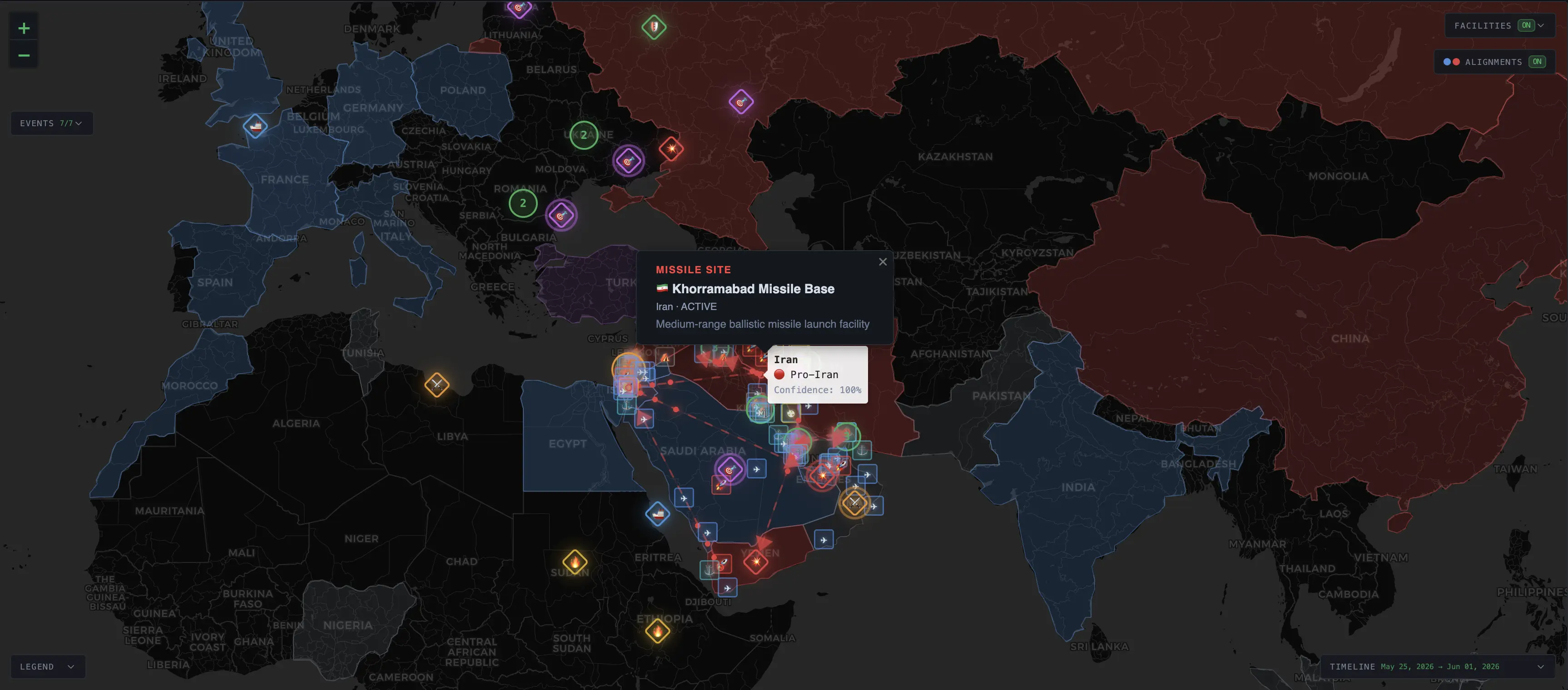Image resolution: width=1568 pixels, height=690 pixels.
Task: Click the ship marker near the English Channel
Action: [x=255, y=127]
